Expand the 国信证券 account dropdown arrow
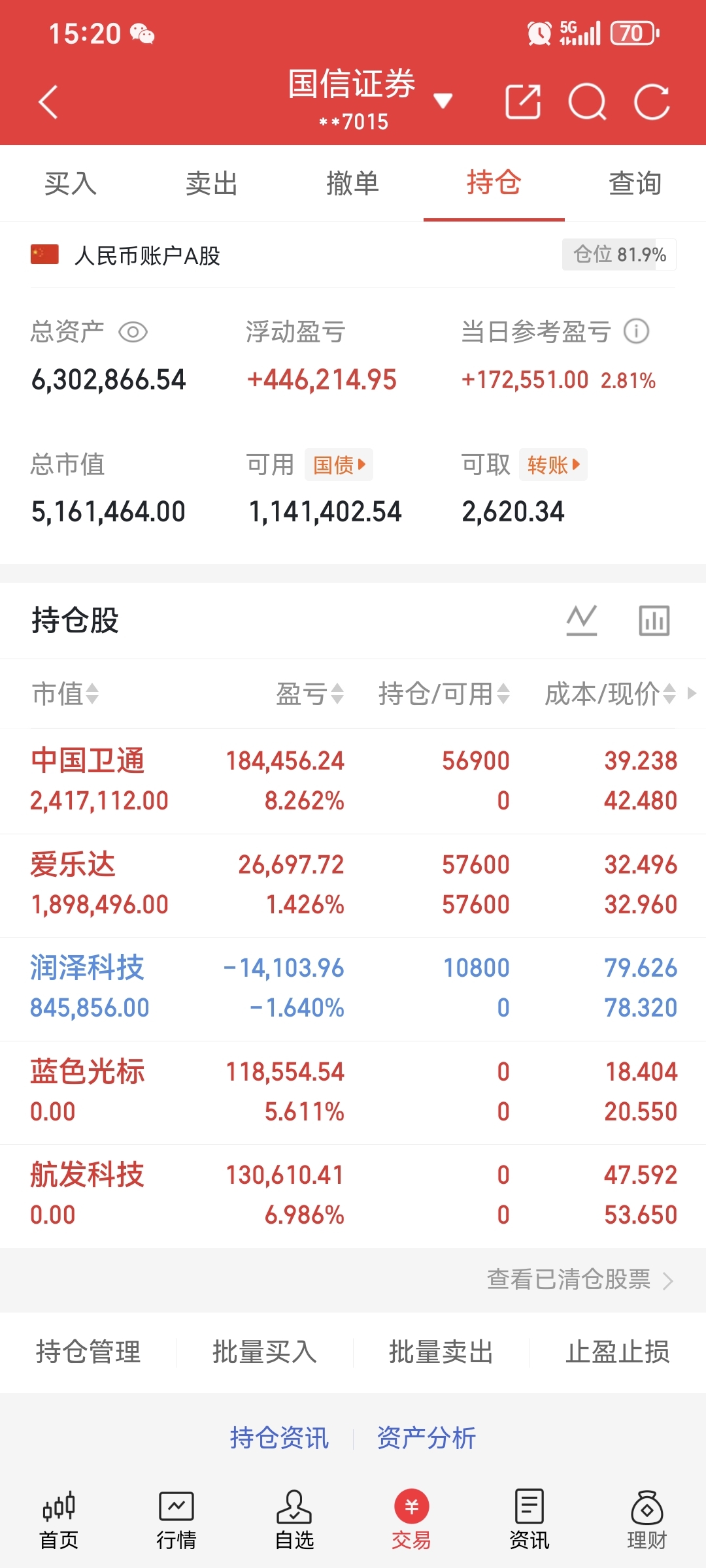The width and height of the screenshot is (706, 1568). tap(443, 100)
